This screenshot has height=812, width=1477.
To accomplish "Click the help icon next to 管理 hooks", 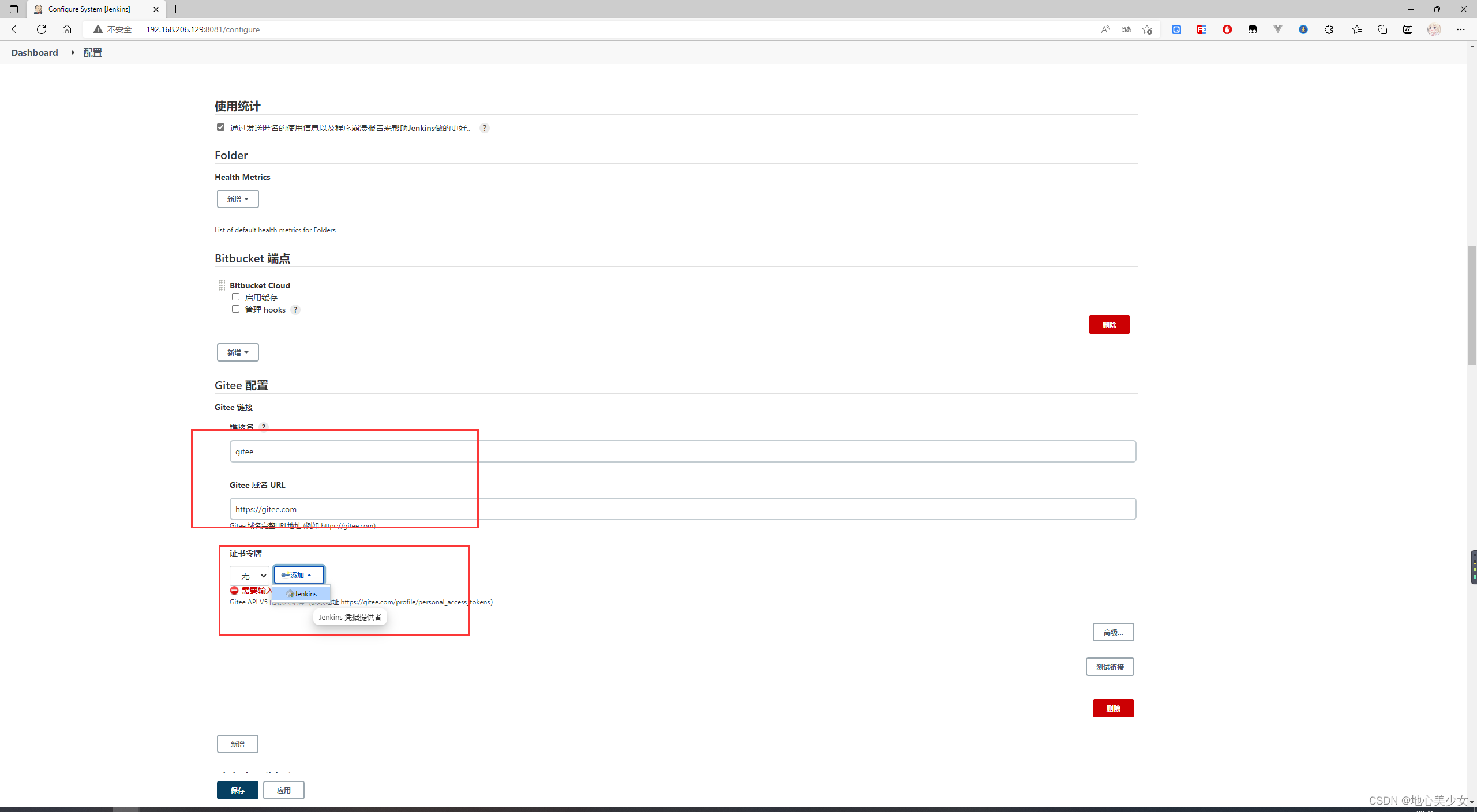I will [x=295, y=310].
